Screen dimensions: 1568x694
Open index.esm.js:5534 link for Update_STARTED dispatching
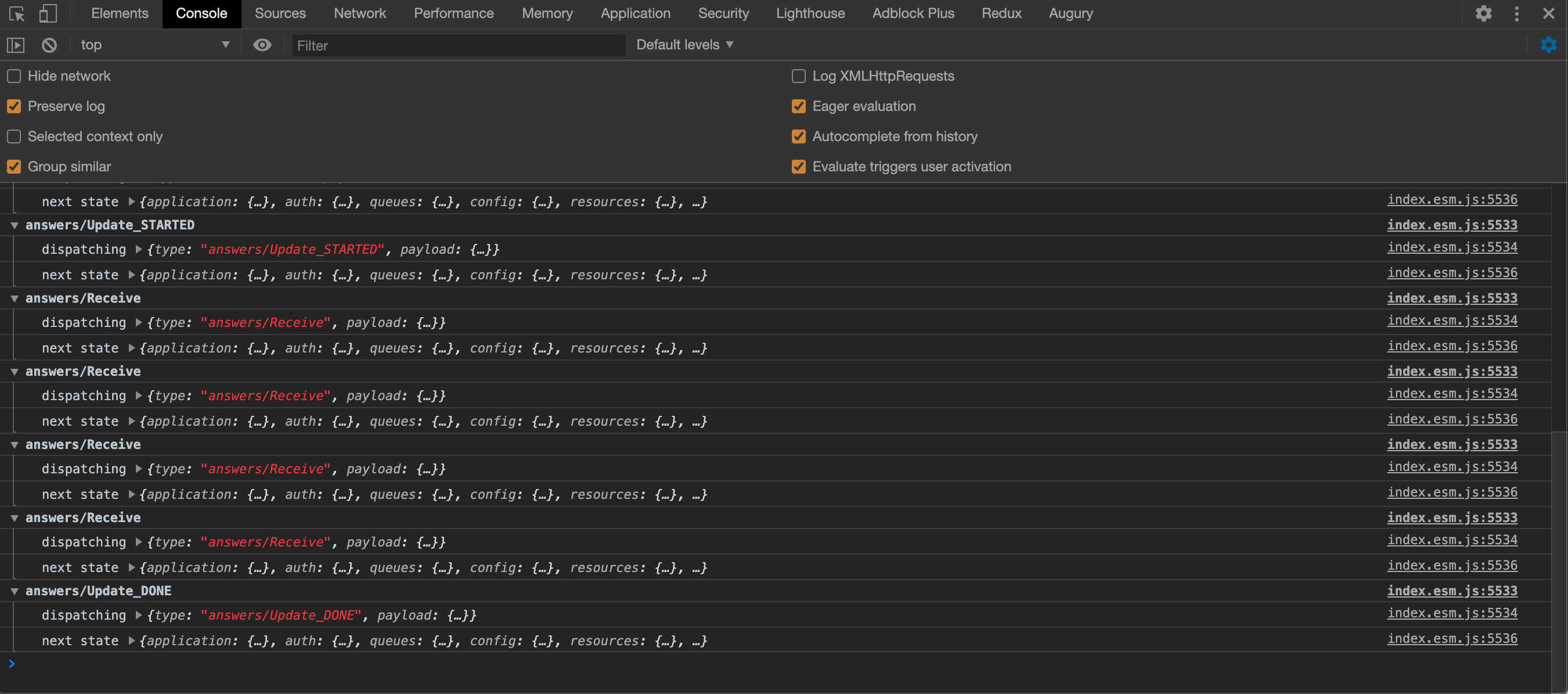[1452, 248]
